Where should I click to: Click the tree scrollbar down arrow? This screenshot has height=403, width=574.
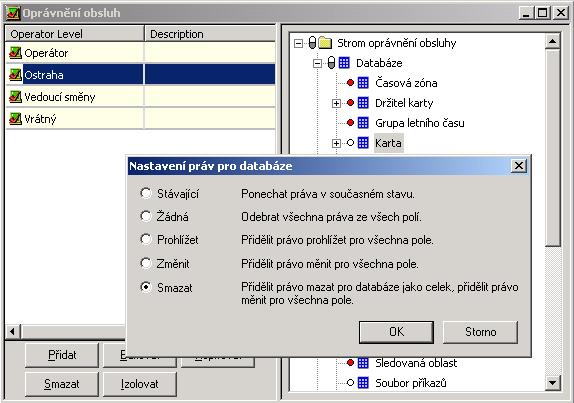(552, 383)
